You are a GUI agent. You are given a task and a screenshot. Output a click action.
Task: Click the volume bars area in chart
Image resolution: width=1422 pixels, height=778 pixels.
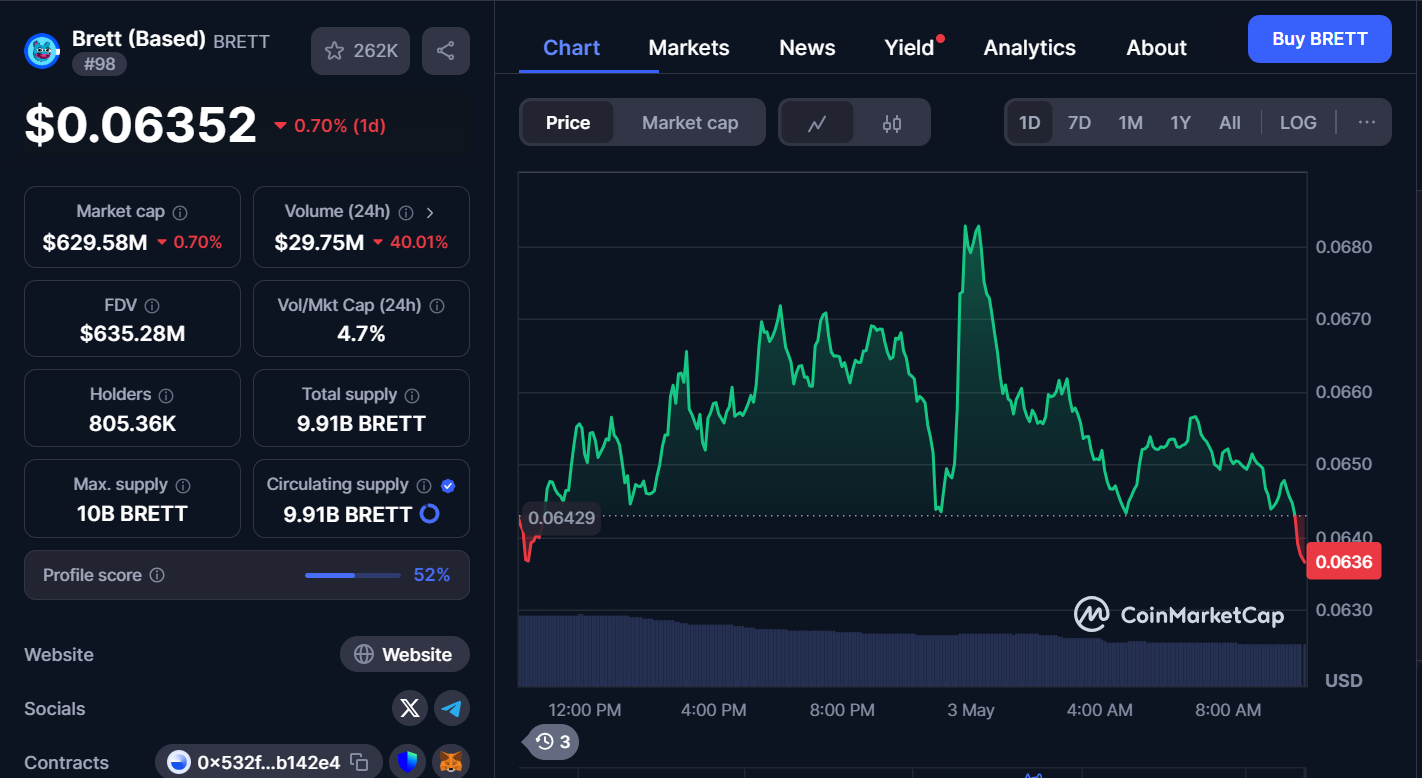(912, 650)
